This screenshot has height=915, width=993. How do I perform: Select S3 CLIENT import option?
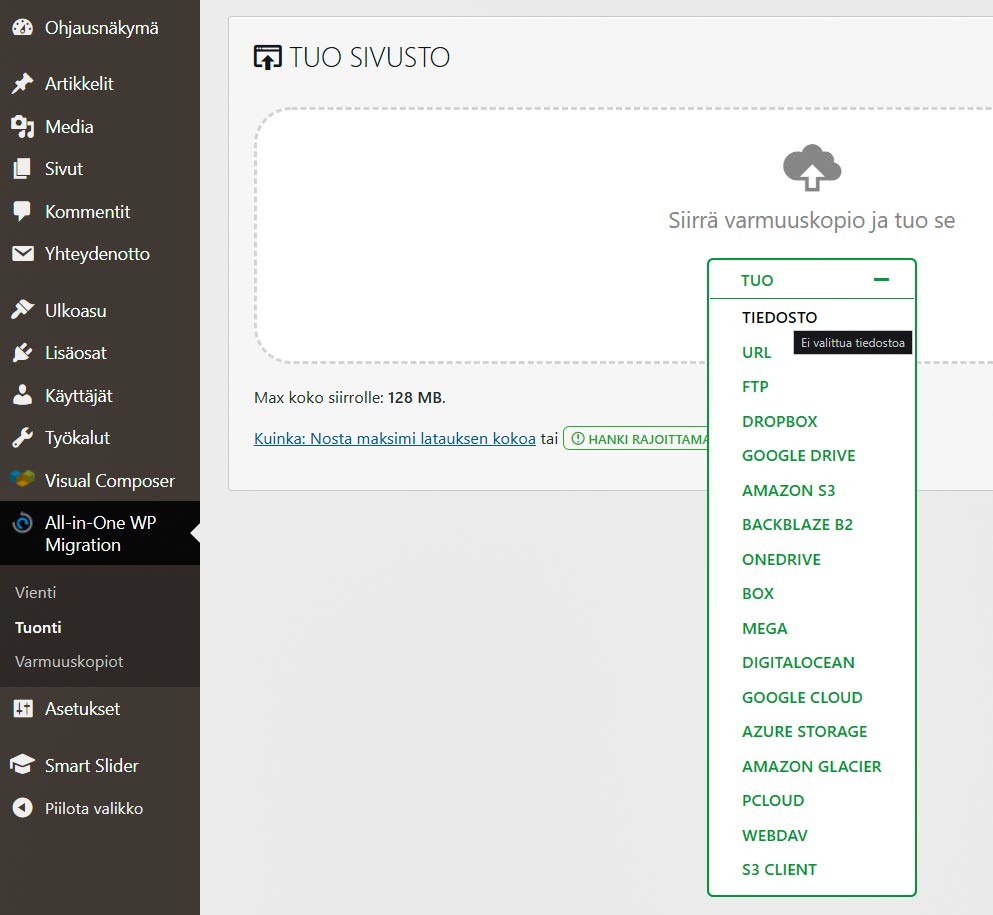pos(780,870)
